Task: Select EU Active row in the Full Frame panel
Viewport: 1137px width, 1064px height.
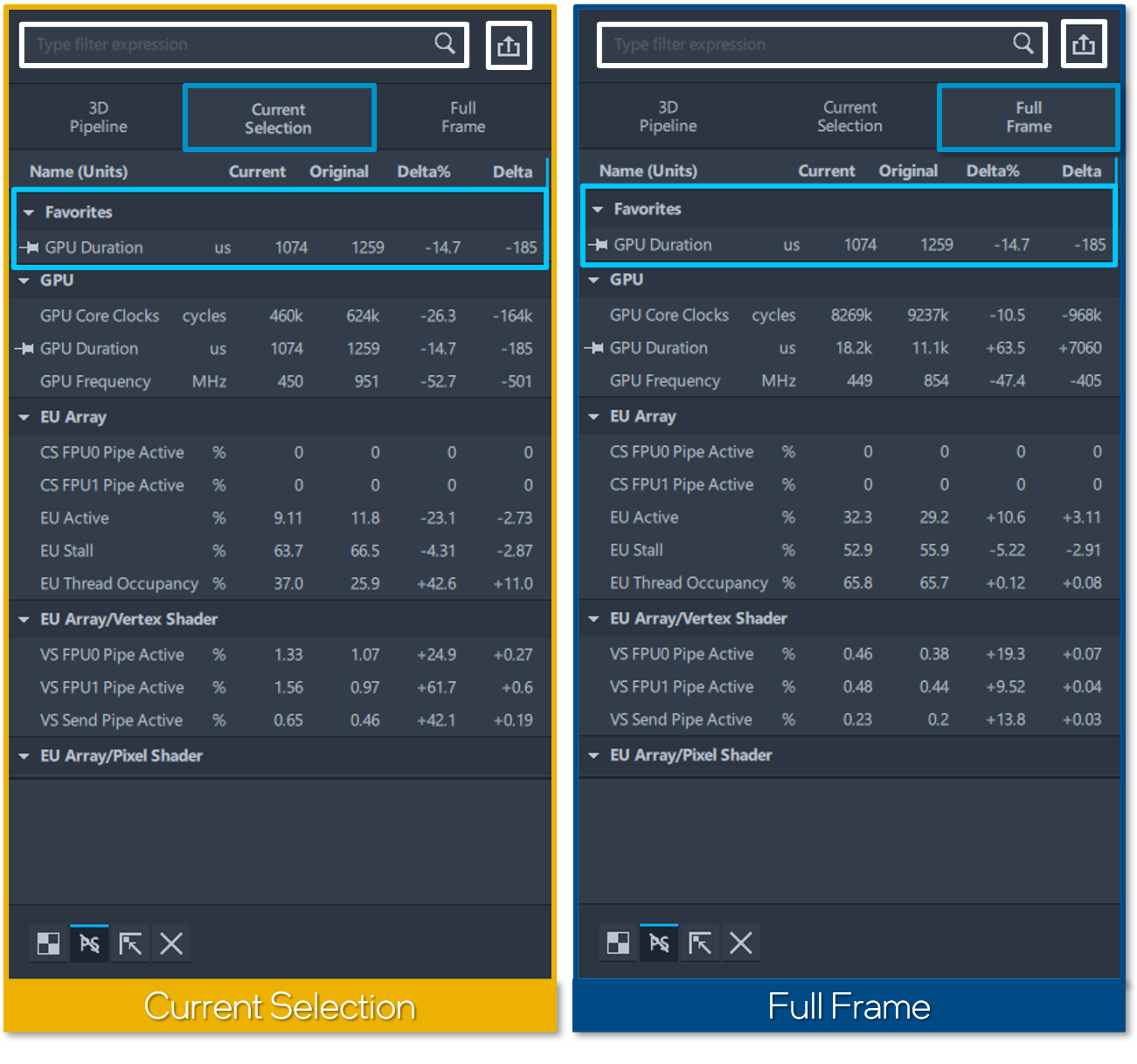Action: click(x=849, y=518)
